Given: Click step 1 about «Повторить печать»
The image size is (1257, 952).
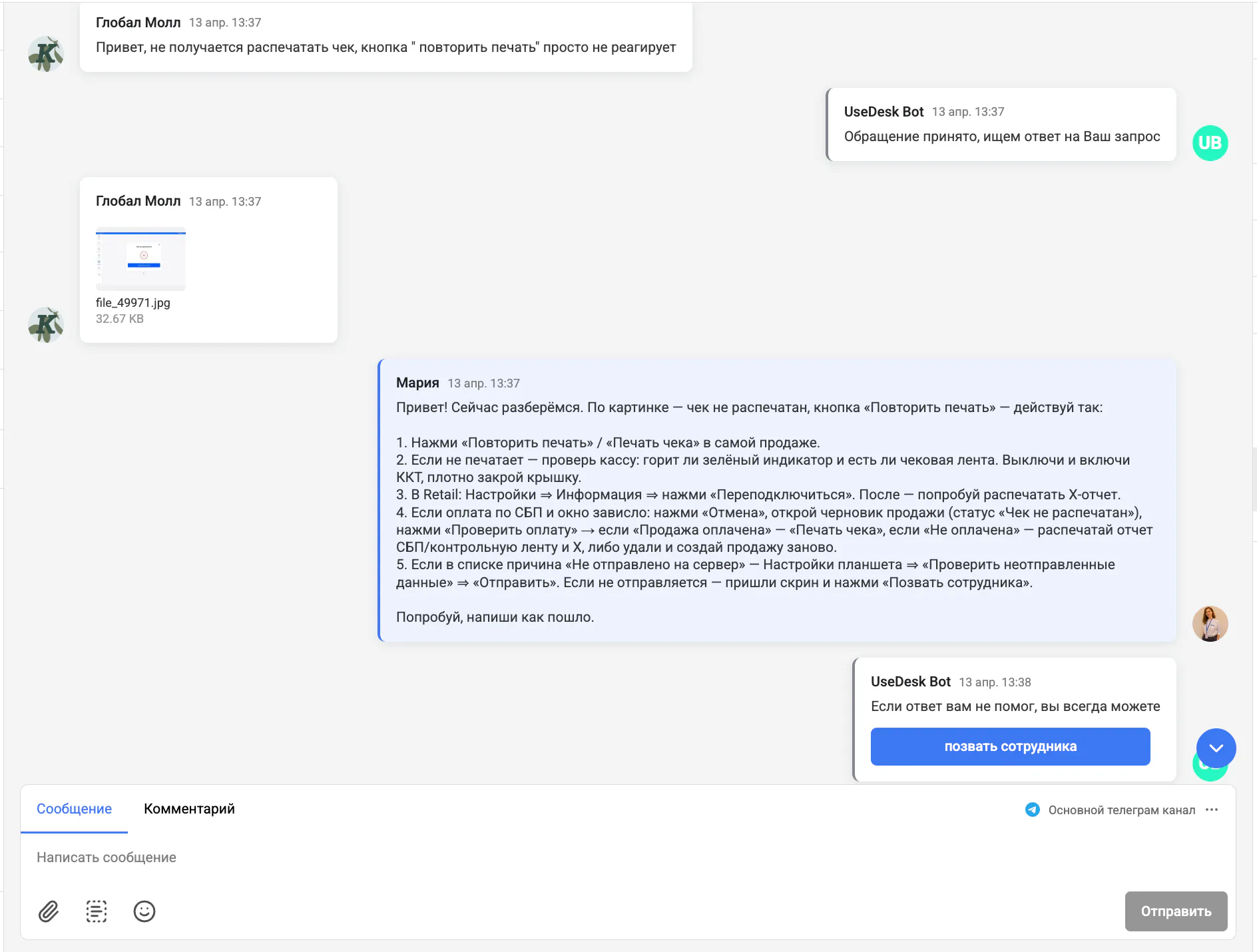Looking at the screenshot, I should [x=608, y=443].
